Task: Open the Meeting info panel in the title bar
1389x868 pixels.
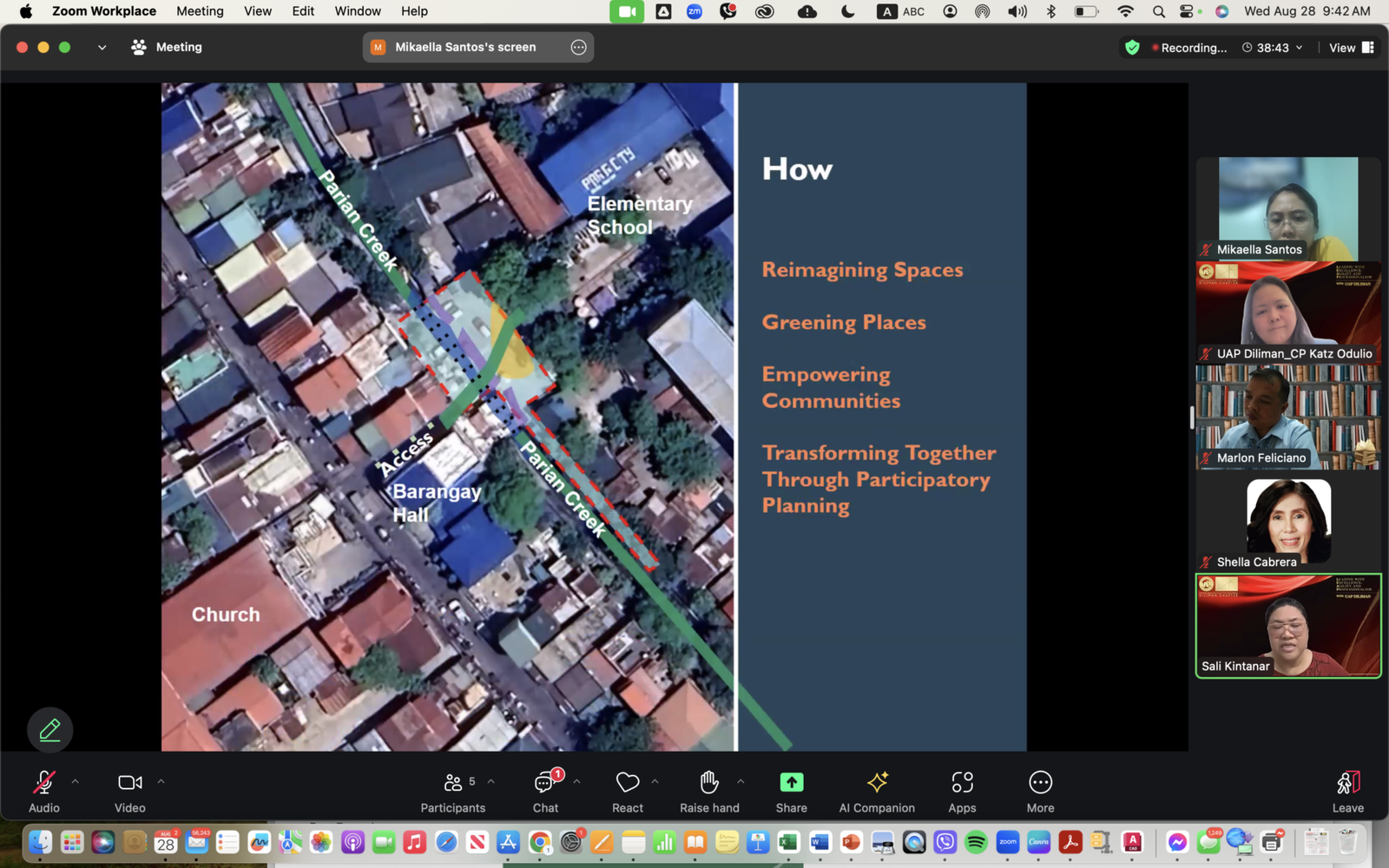Action: (167, 47)
